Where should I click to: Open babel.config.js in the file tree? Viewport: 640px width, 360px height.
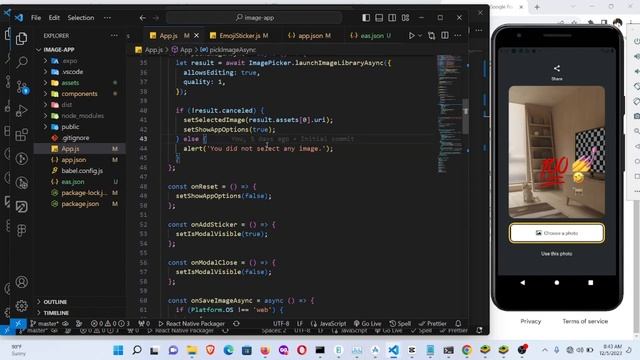pyautogui.click(x=81, y=171)
